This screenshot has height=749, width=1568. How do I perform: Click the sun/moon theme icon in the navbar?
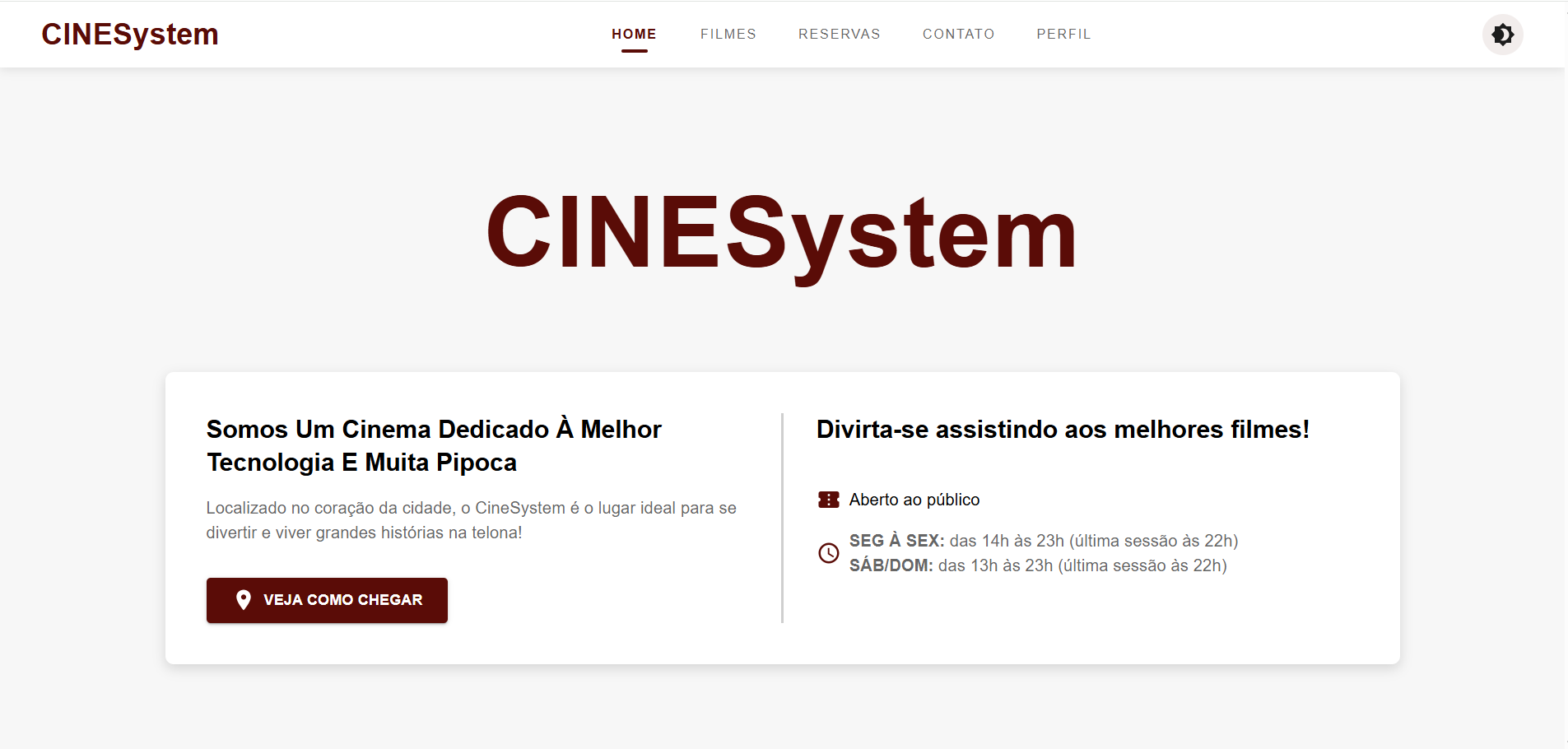tap(1503, 34)
